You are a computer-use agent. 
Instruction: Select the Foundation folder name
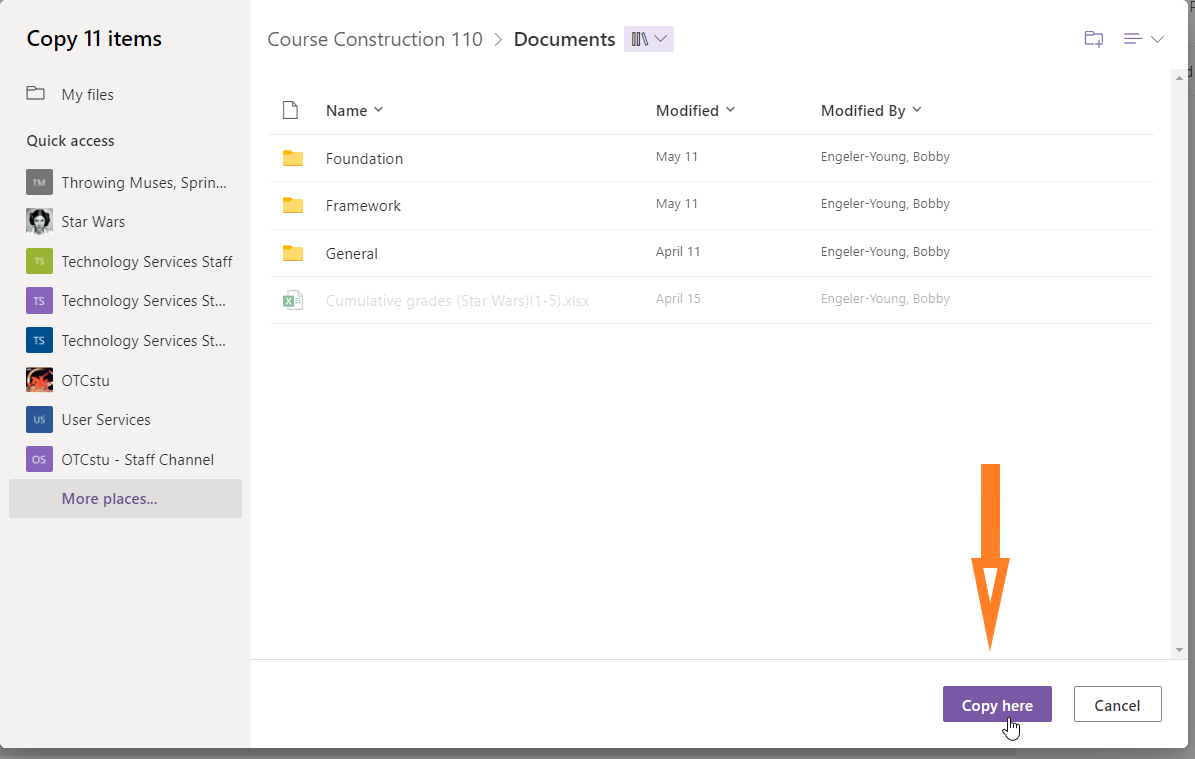tap(364, 159)
